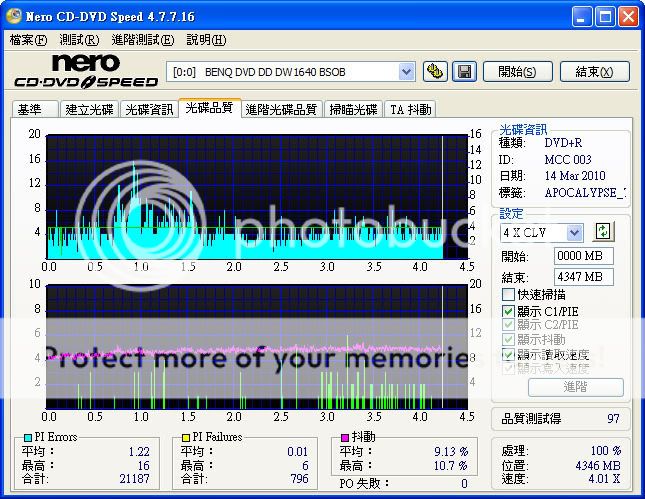645x499 pixels.
Task: Click the save floppy disk icon
Action: (464, 72)
